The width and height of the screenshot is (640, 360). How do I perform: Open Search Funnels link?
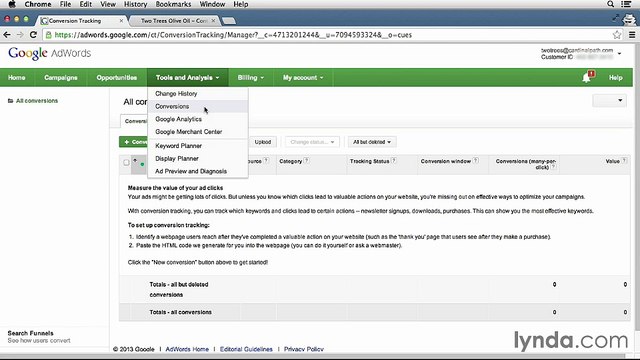pyautogui.click(x=31, y=333)
